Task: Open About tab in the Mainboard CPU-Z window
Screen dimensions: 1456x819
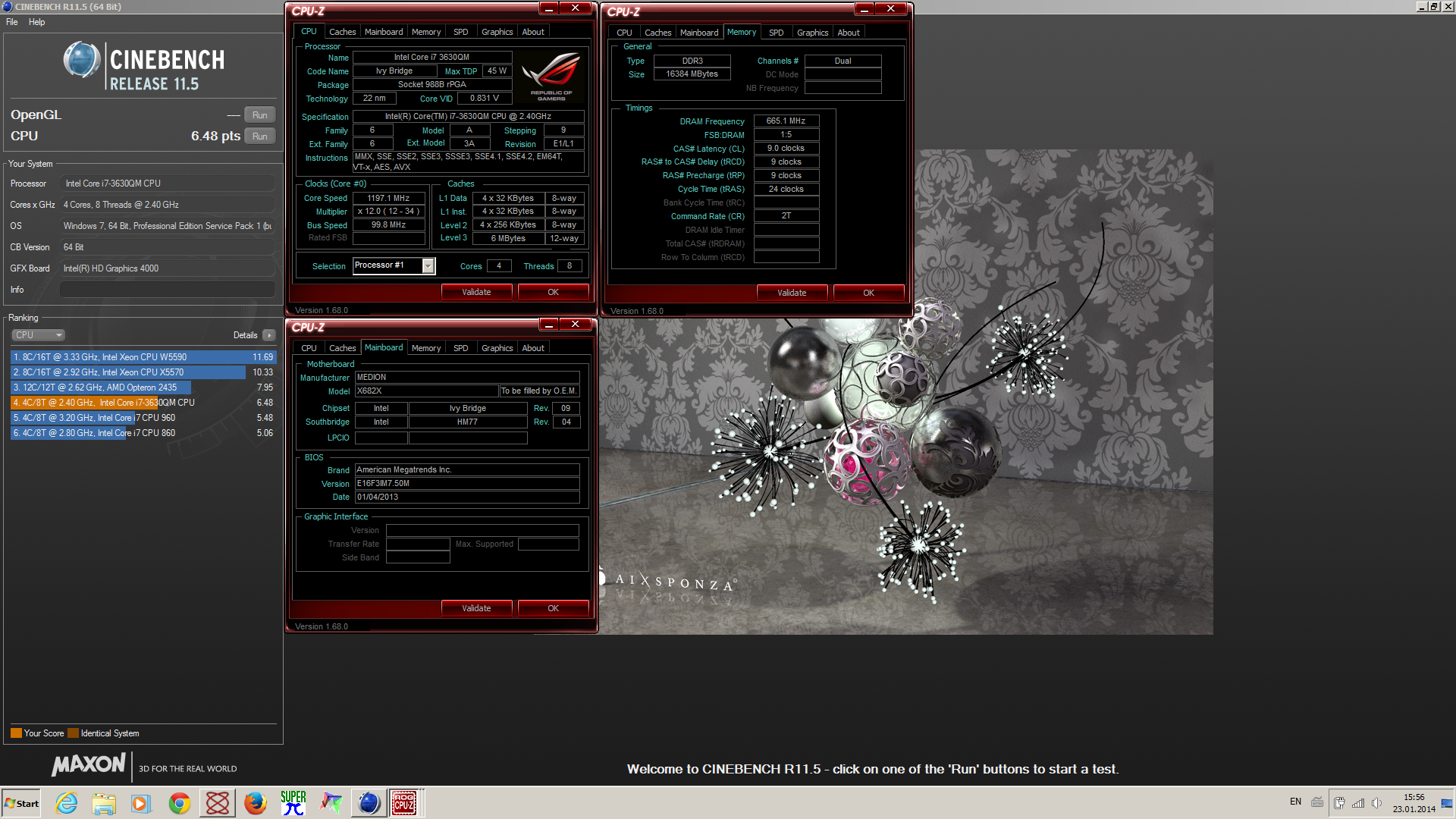Action: [x=533, y=348]
